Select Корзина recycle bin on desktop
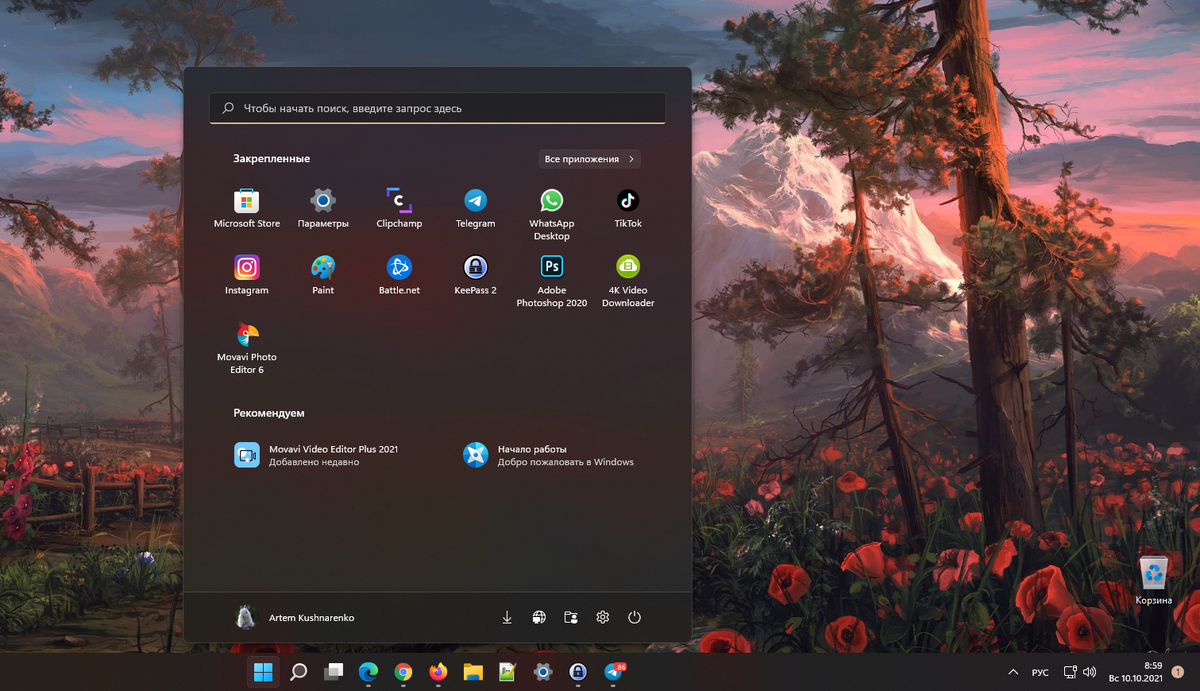 (x=1154, y=581)
